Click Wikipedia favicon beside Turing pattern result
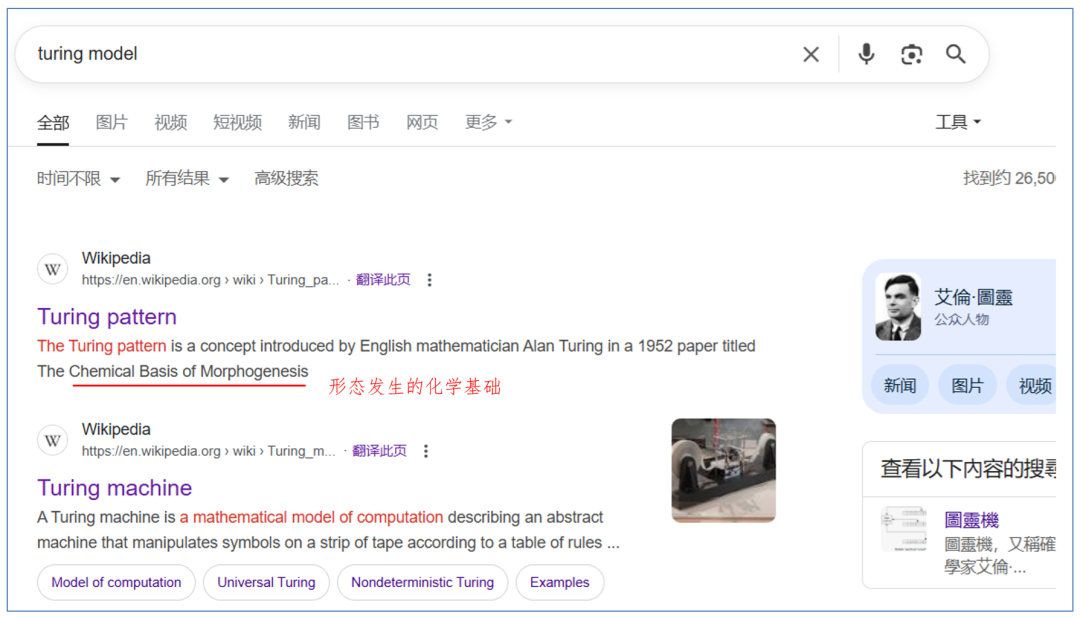This screenshot has width=1080, height=619. (x=52, y=268)
